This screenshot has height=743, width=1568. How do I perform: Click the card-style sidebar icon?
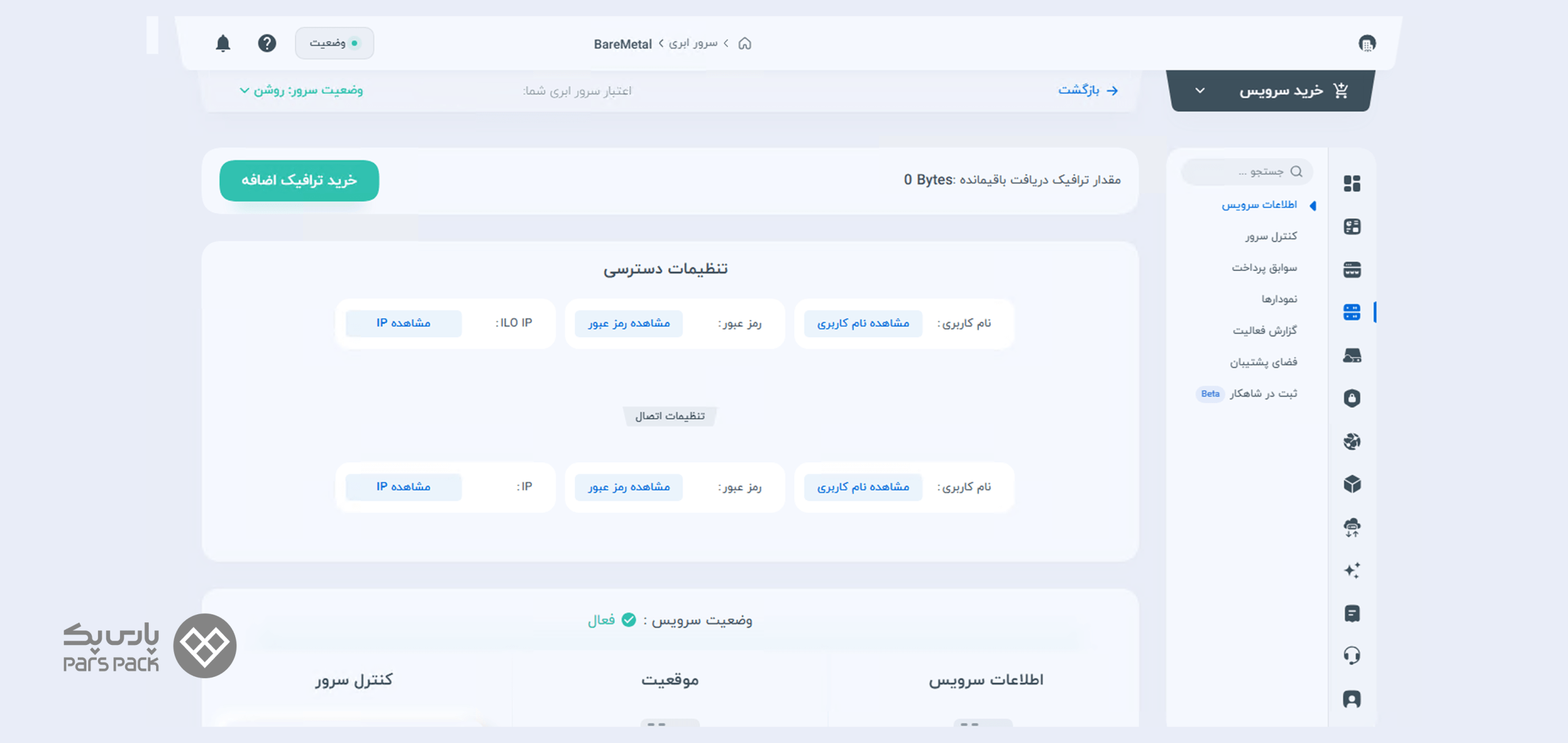point(1352,270)
